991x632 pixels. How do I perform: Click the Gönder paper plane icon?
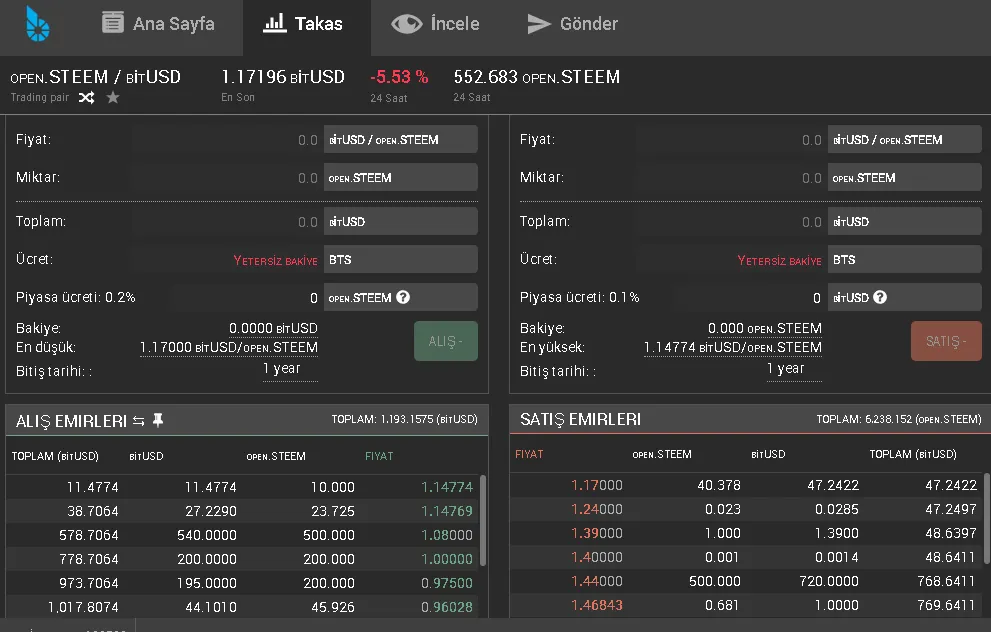point(538,24)
